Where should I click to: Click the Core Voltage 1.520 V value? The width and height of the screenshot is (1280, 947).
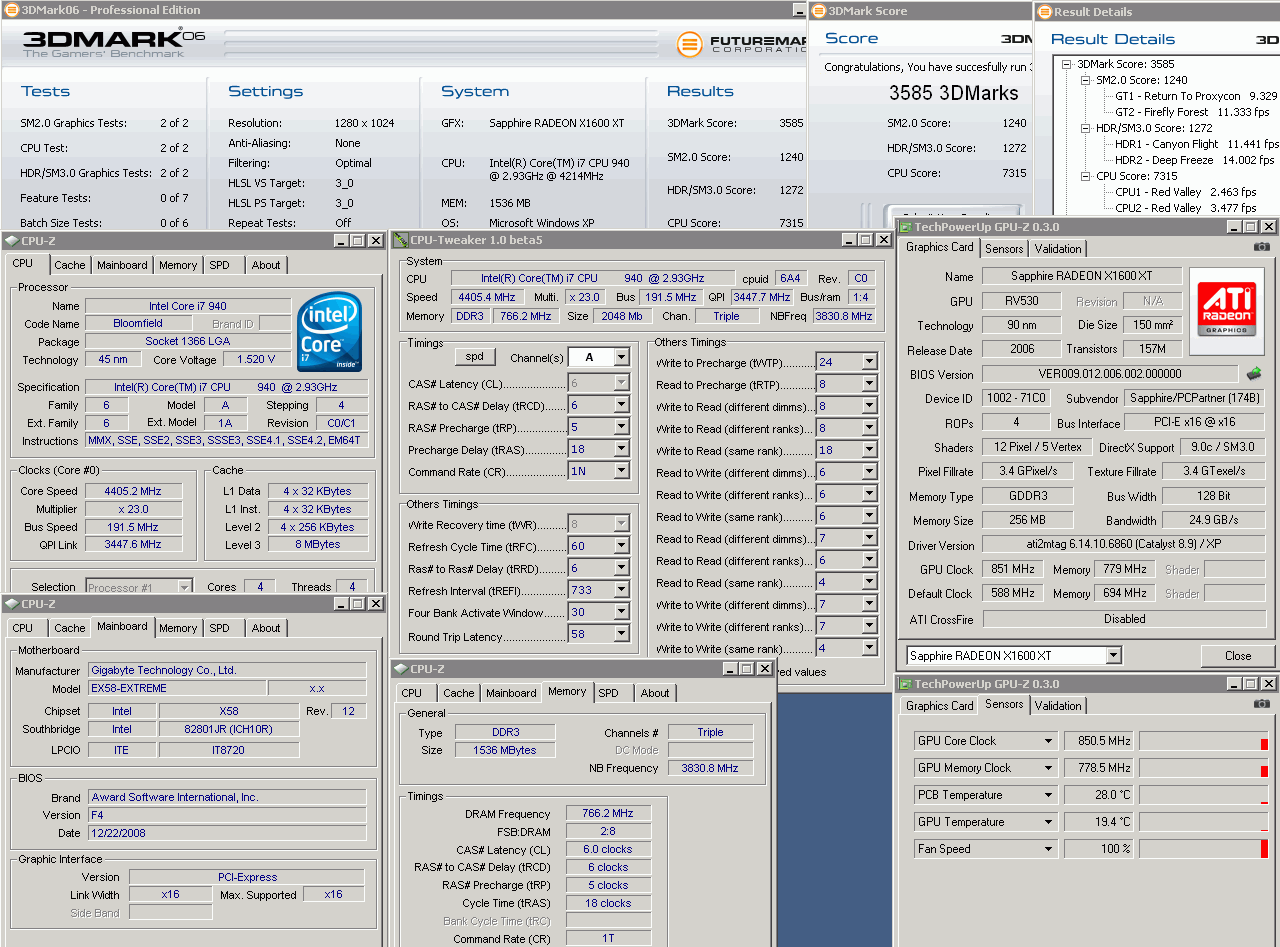[x=257, y=359]
